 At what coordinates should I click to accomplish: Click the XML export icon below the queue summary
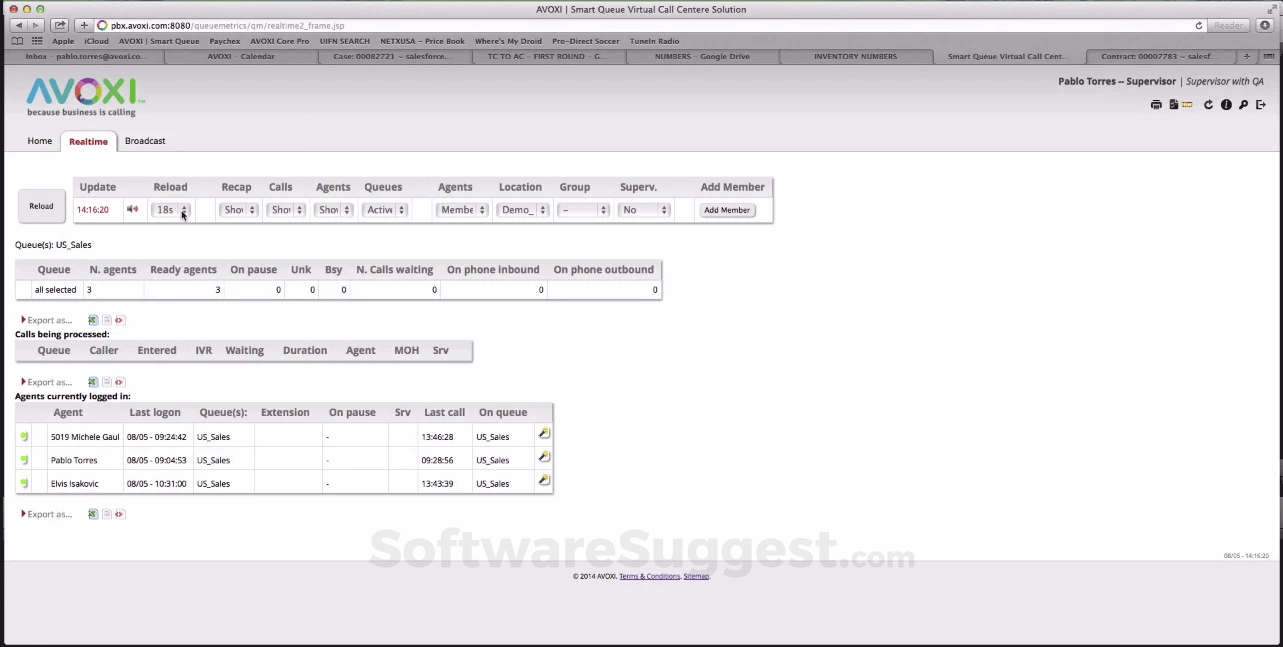(x=119, y=320)
